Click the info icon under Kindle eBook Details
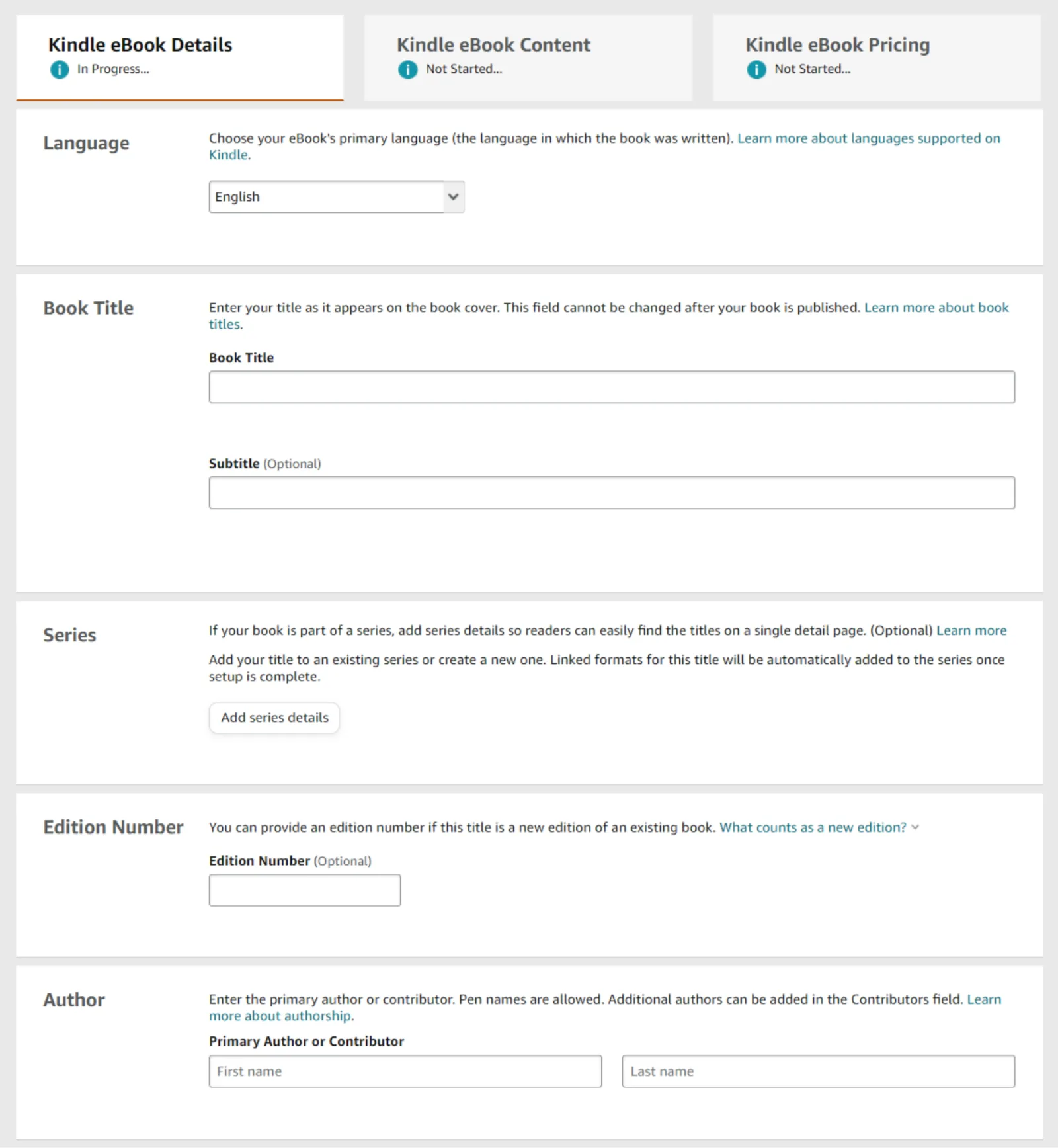The height and width of the screenshot is (1148, 1058). pos(60,69)
